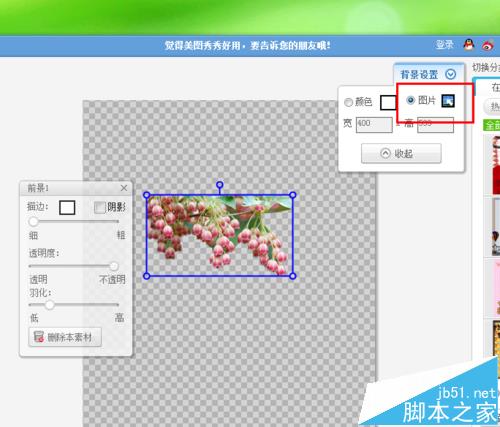Viewport: 500px width, 427px height.
Task: Click the bottom-left resize handle of selection
Action: 146,276
